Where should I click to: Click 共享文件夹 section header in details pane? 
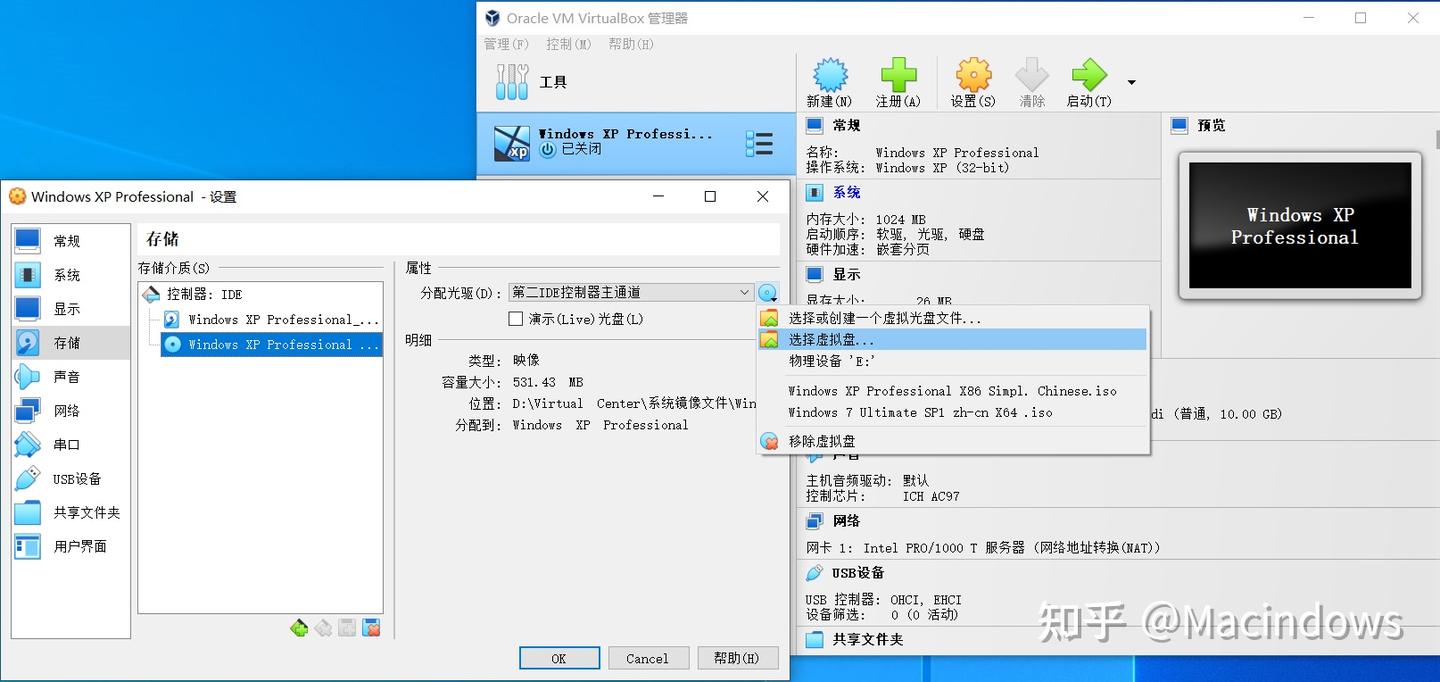pos(867,639)
